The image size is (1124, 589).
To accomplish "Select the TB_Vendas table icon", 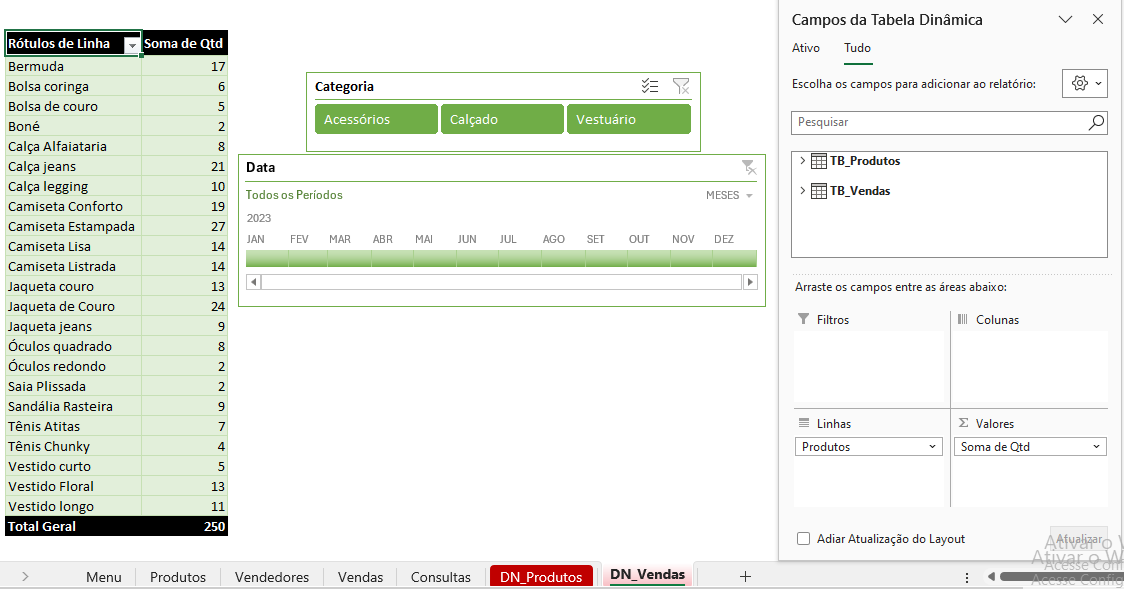I will point(819,191).
